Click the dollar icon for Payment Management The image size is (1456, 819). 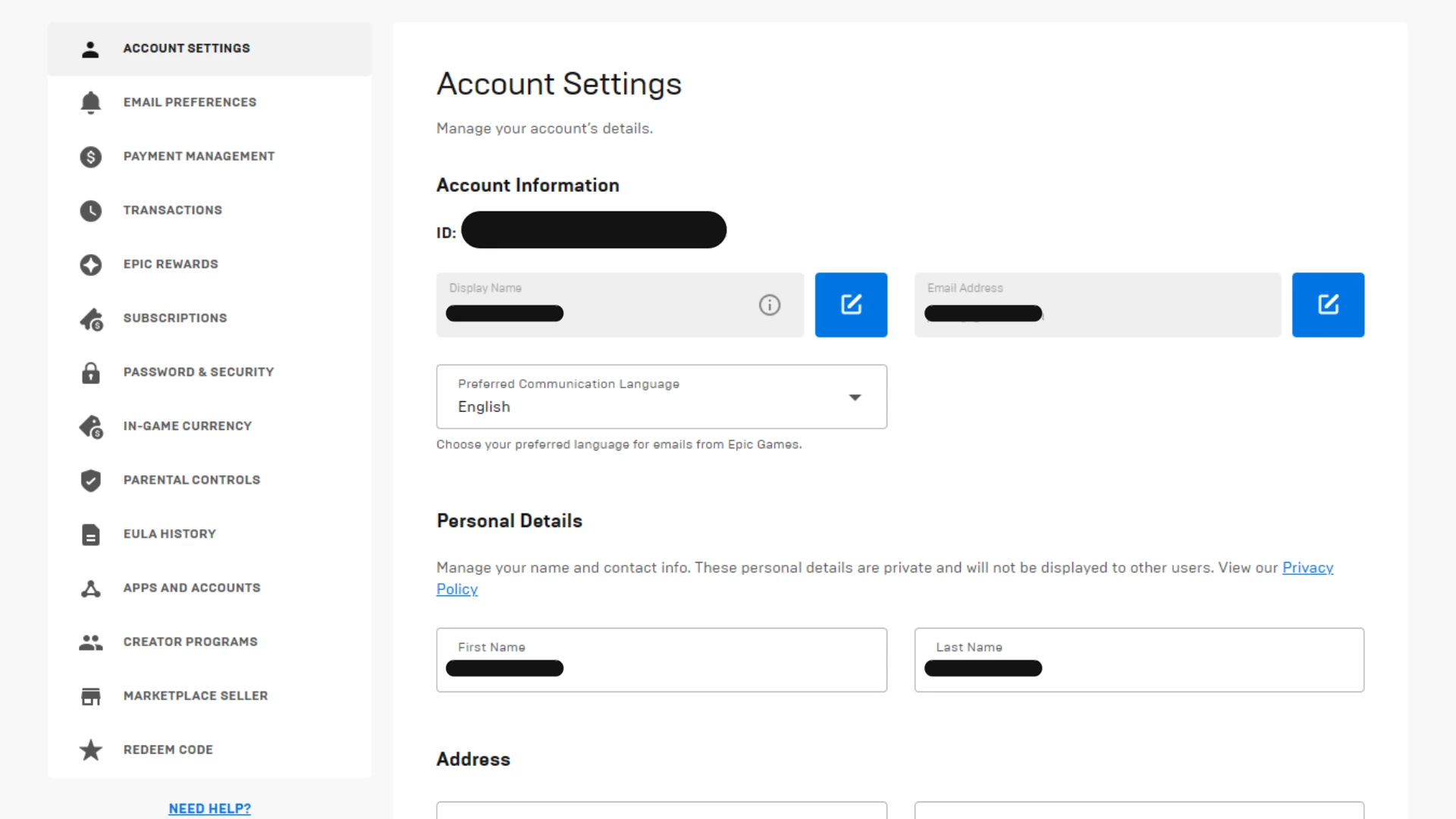pyautogui.click(x=90, y=156)
